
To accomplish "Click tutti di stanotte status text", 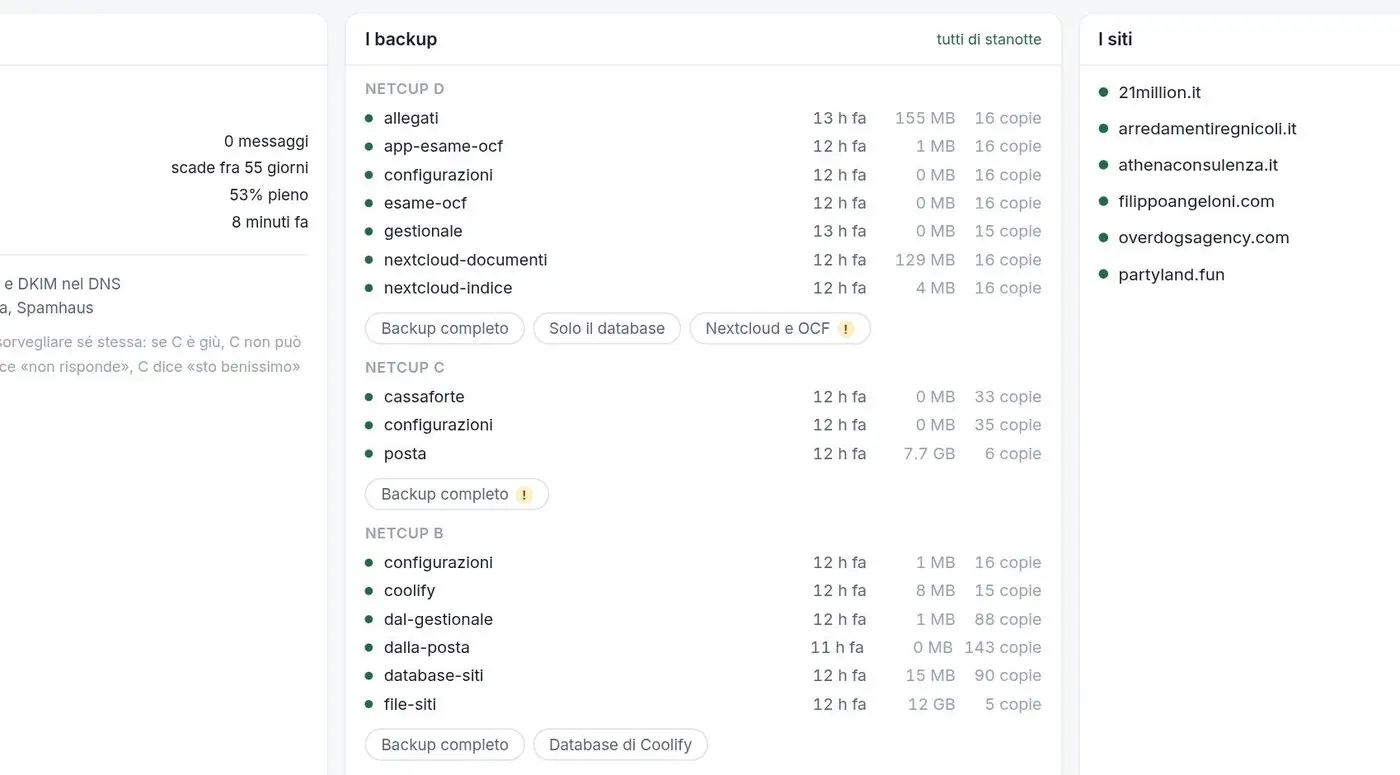I will pos(989,40).
